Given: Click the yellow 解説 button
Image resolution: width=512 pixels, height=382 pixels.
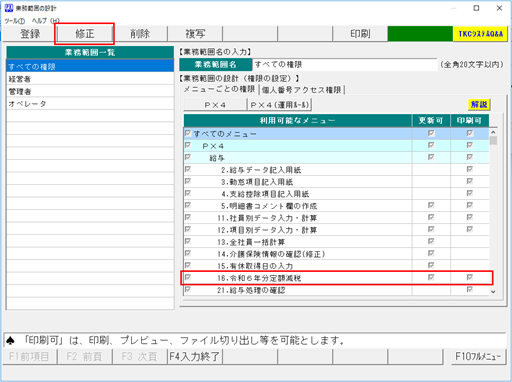Looking at the screenshot, I should pyautogui.click(x=479, y=104).
